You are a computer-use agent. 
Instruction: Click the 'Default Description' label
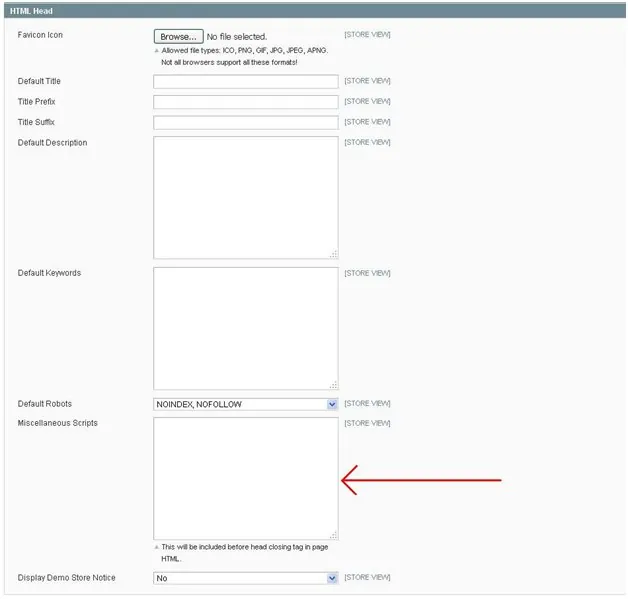pos(52,143)
